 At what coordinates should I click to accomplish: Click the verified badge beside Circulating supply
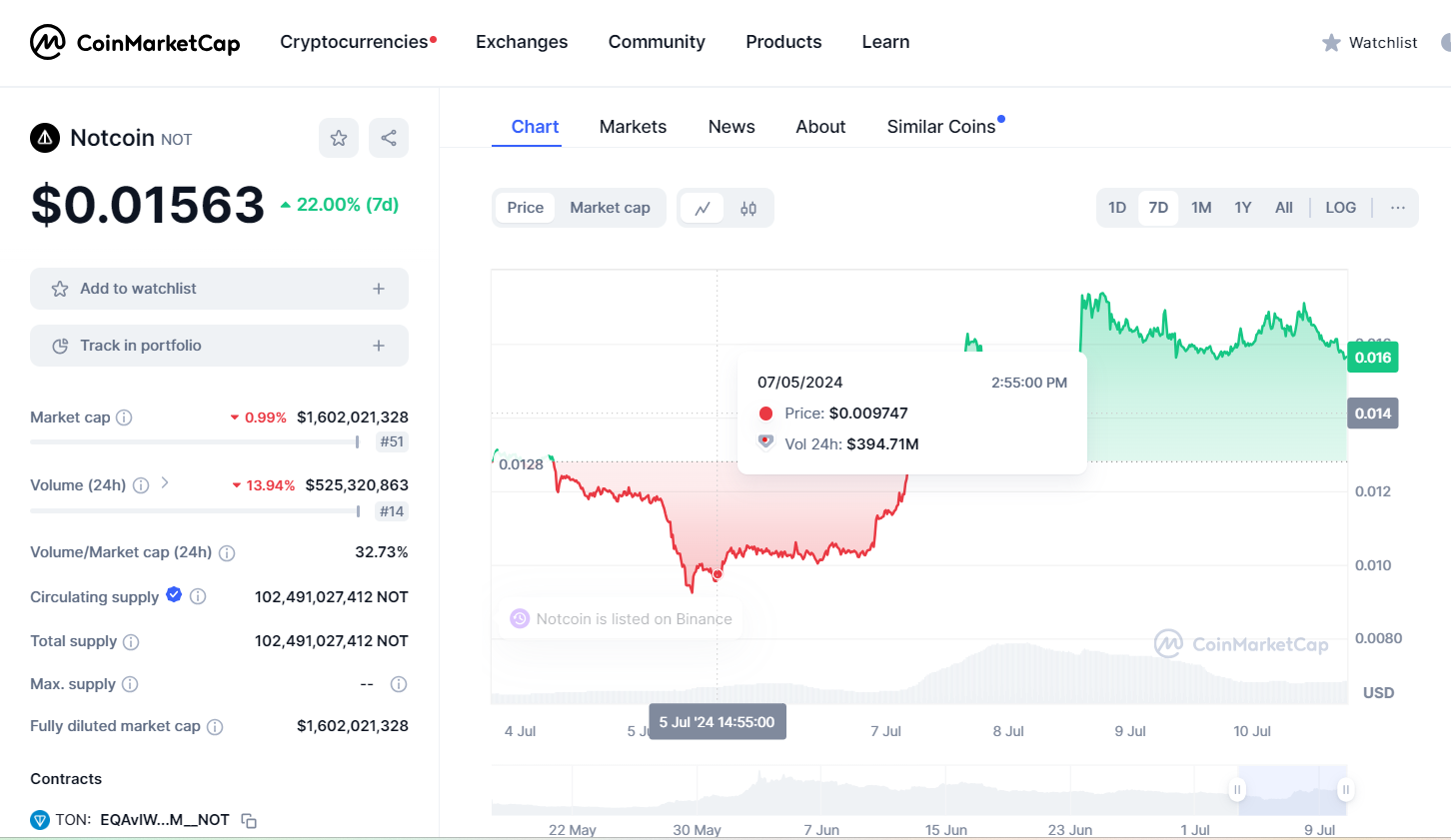tap(174, 594)
